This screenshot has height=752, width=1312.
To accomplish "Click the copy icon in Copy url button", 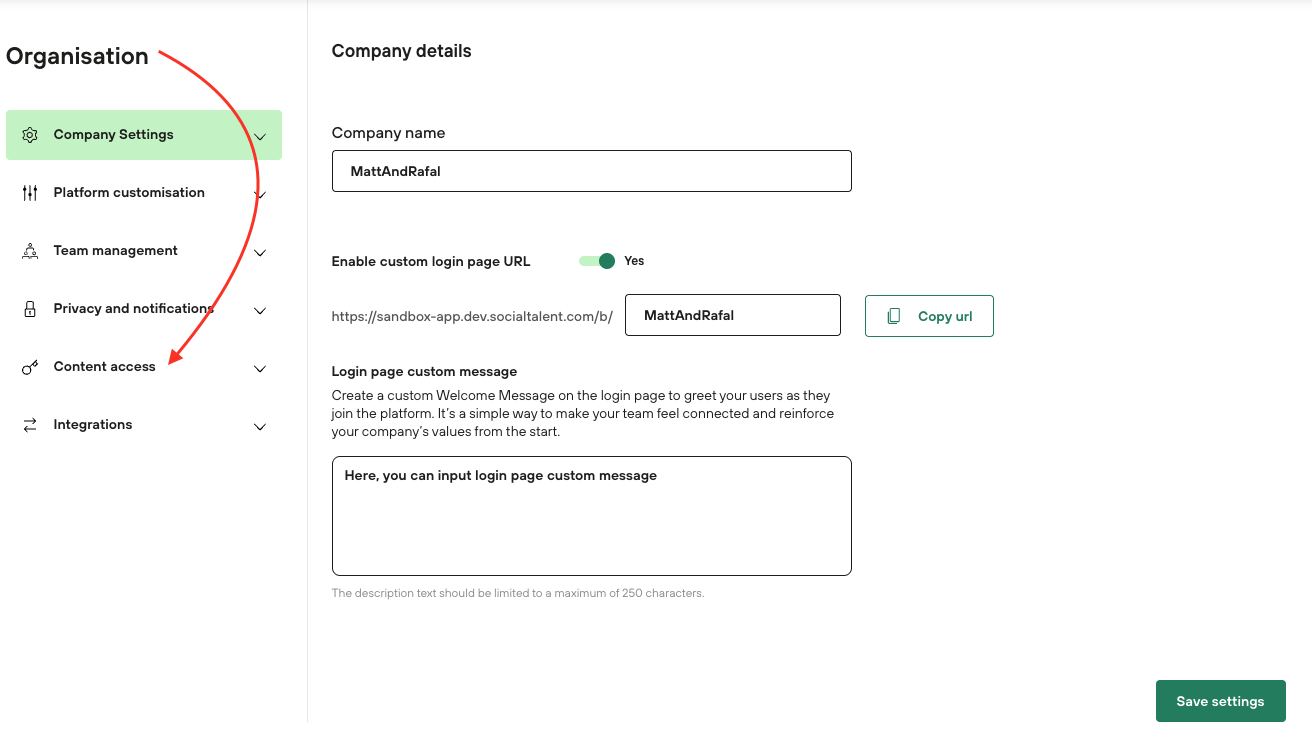I will [x=894, y=316].
